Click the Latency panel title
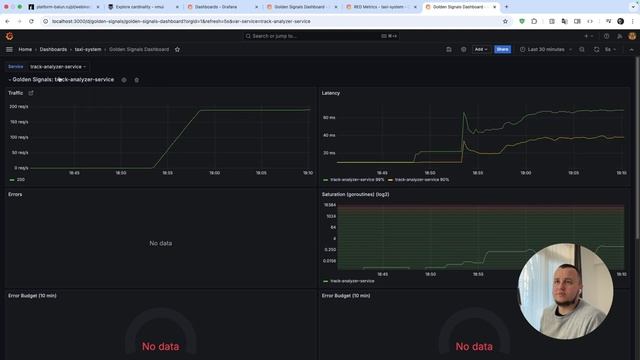This screenshot has width=640, height=360. (331, 93)
